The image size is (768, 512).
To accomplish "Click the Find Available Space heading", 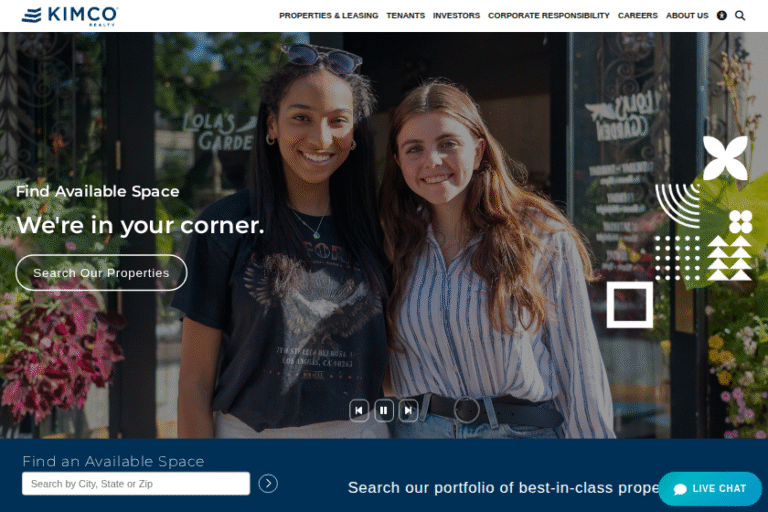I will coord(97,191).
